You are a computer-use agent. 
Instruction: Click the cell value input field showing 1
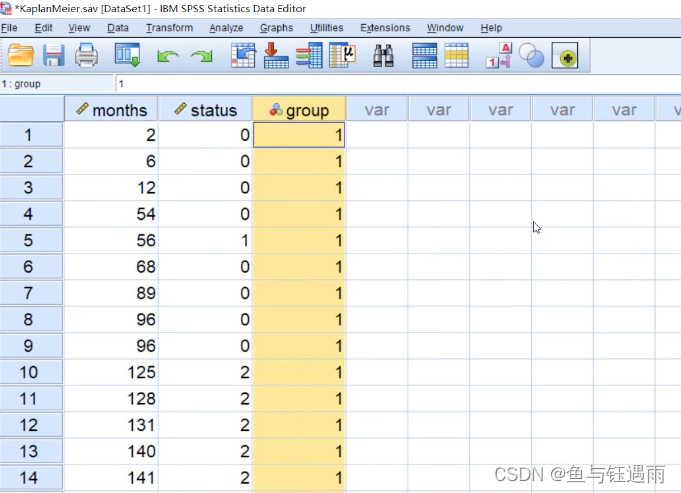coord(397,84)
